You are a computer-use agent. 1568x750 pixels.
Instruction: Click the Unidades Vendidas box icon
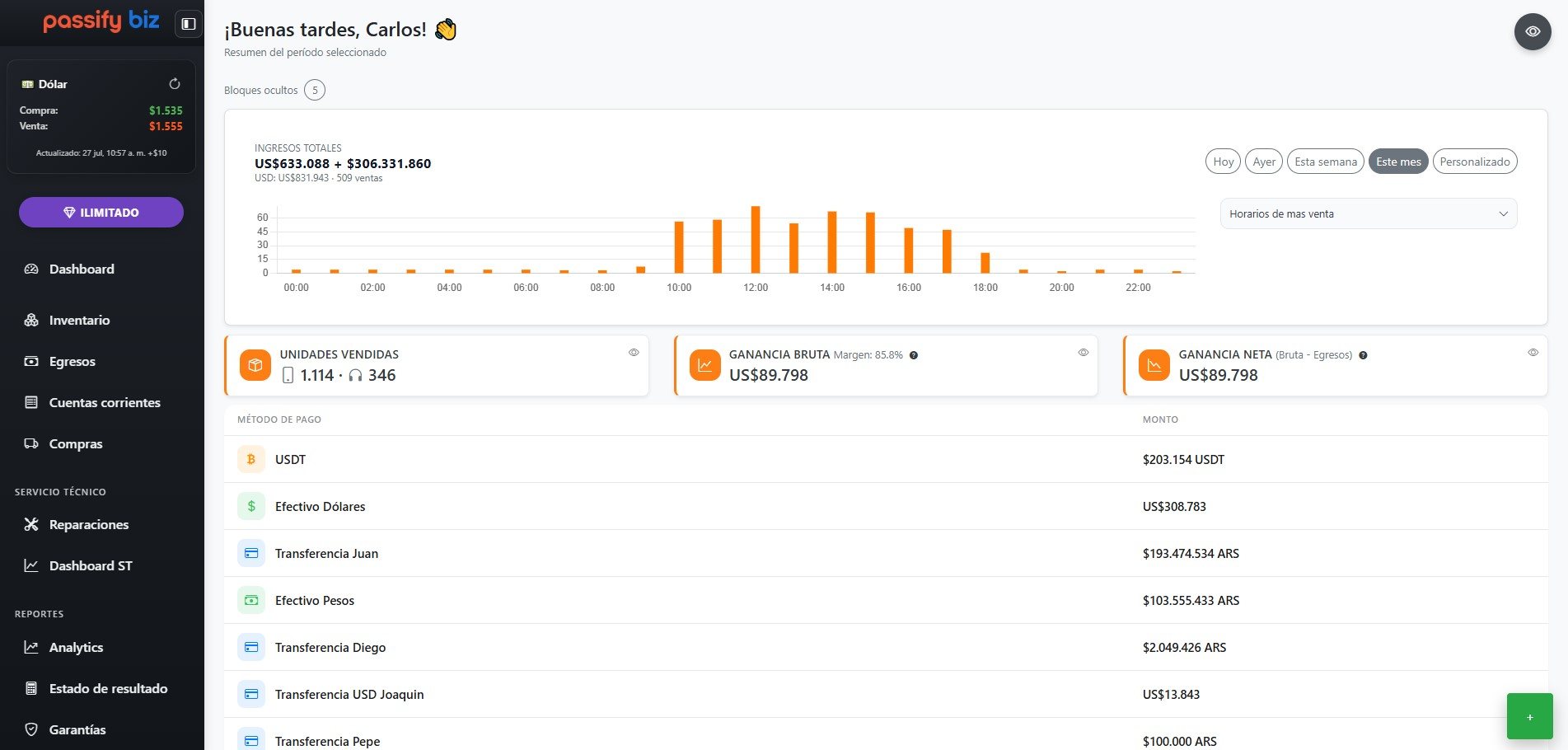point(255,365)
